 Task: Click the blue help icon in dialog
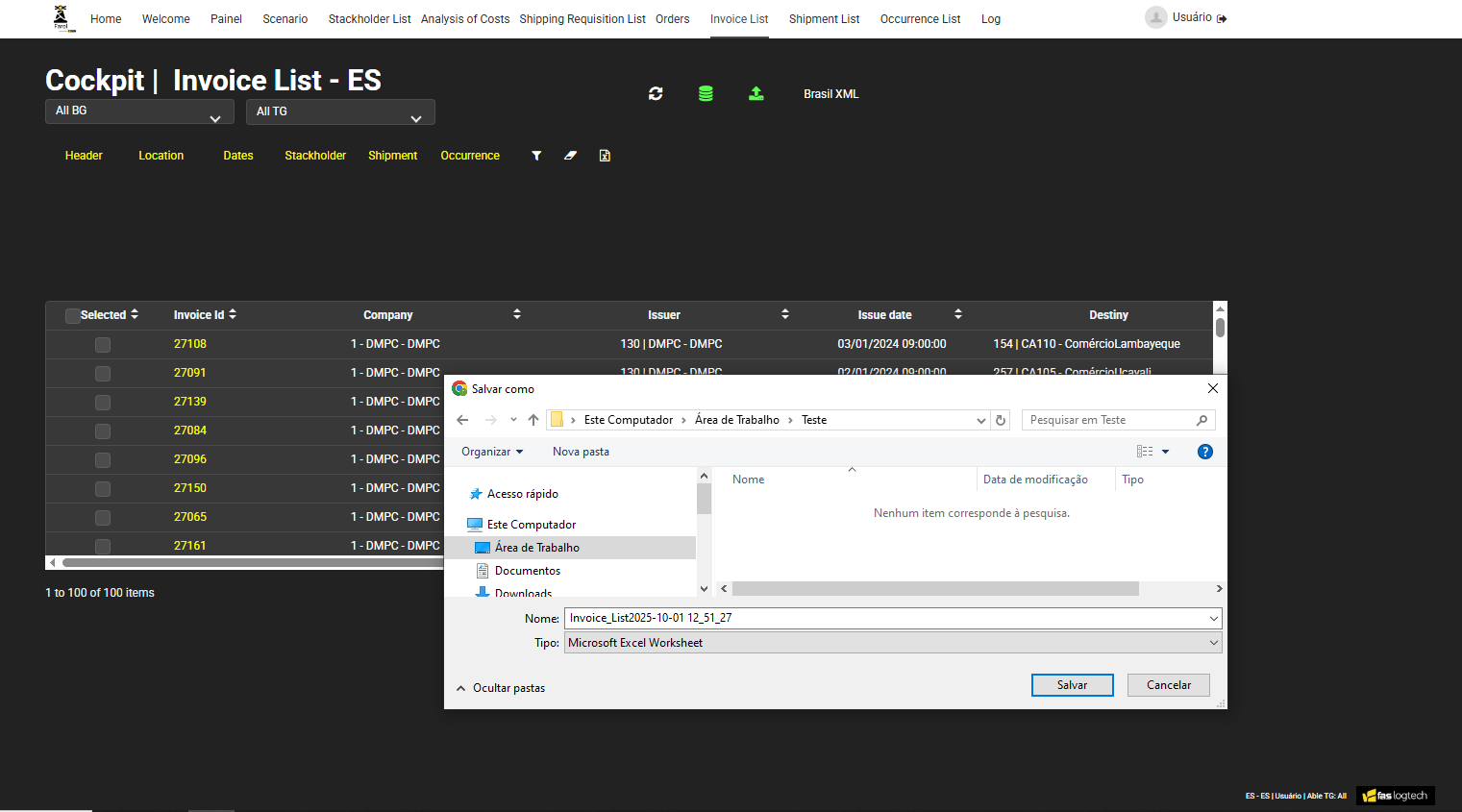(x=1204, y=452)
